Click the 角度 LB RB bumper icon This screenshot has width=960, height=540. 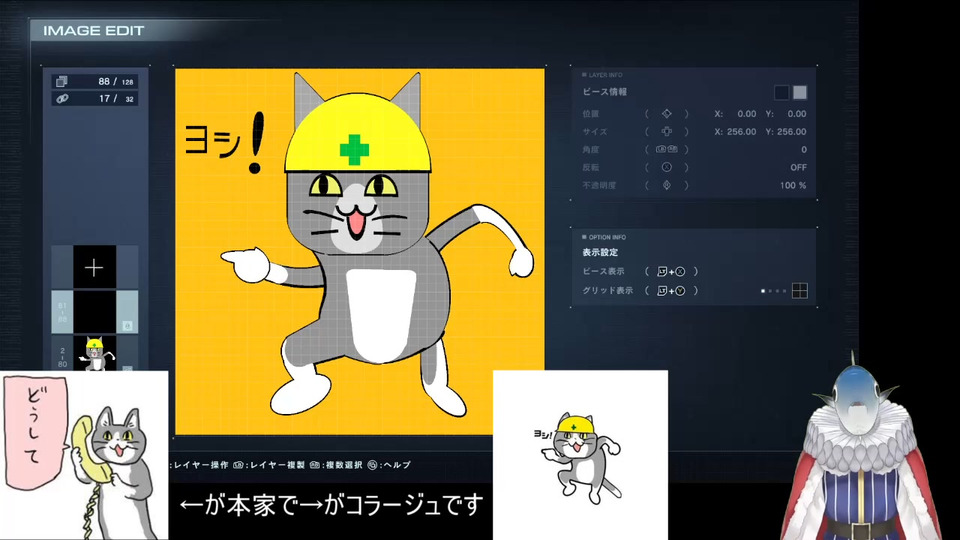coord(666,149)
